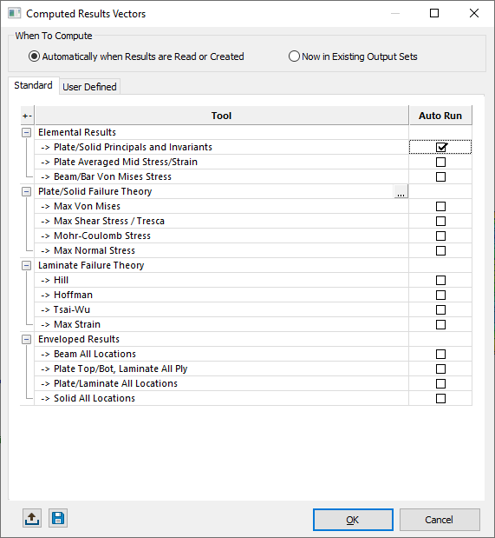Select Now in Existing Output Sets option
The width and height of the screenshot is (495, 538).
coord(353,56)
